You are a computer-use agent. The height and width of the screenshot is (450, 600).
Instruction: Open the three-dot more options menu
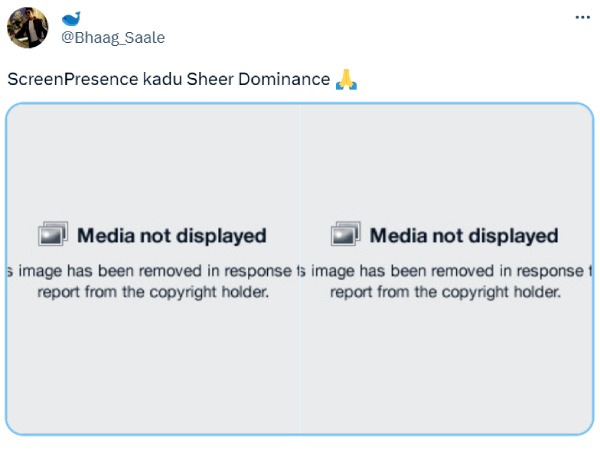click(x=582, y=18)
